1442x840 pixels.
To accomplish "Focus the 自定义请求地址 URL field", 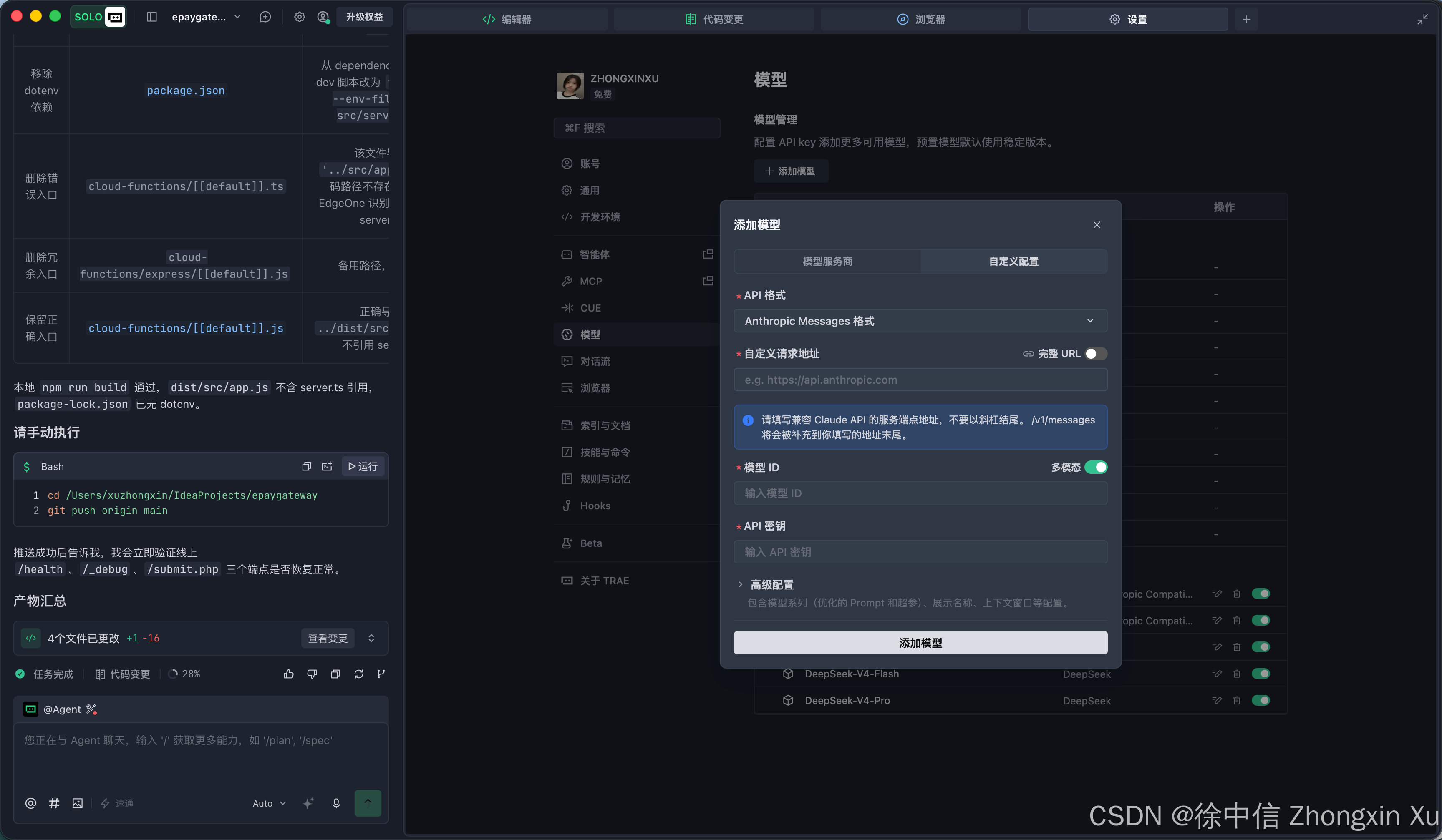I will tap(920, 380).
